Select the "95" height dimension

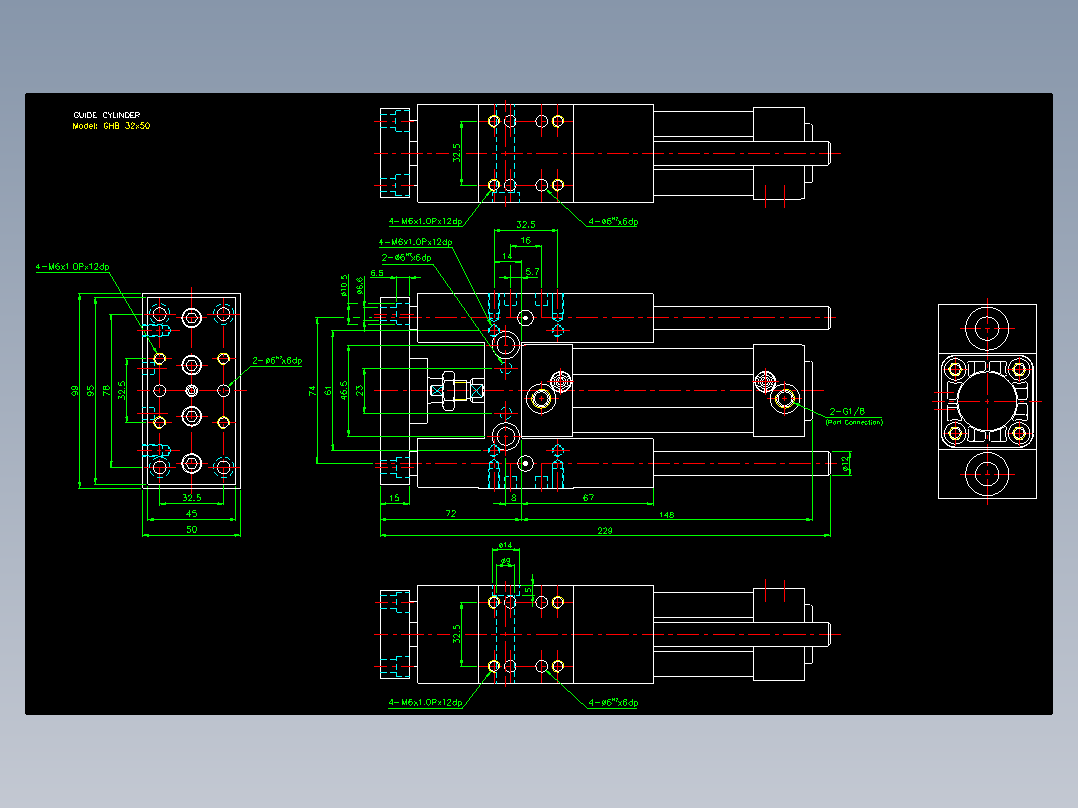91,391
